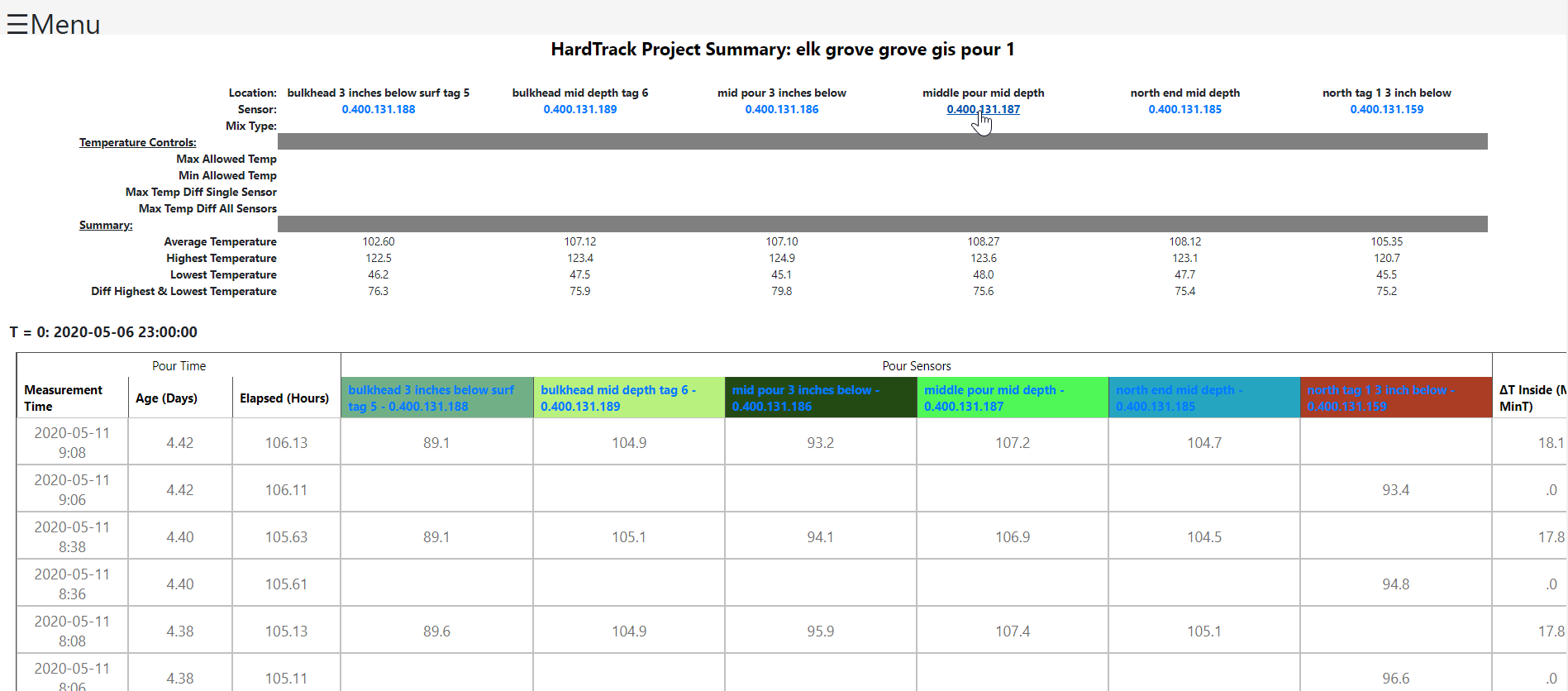The image size is (1568, 691).
Task: Click the 'Max Allowed Temp' row label
Action: tap(226, 159)
